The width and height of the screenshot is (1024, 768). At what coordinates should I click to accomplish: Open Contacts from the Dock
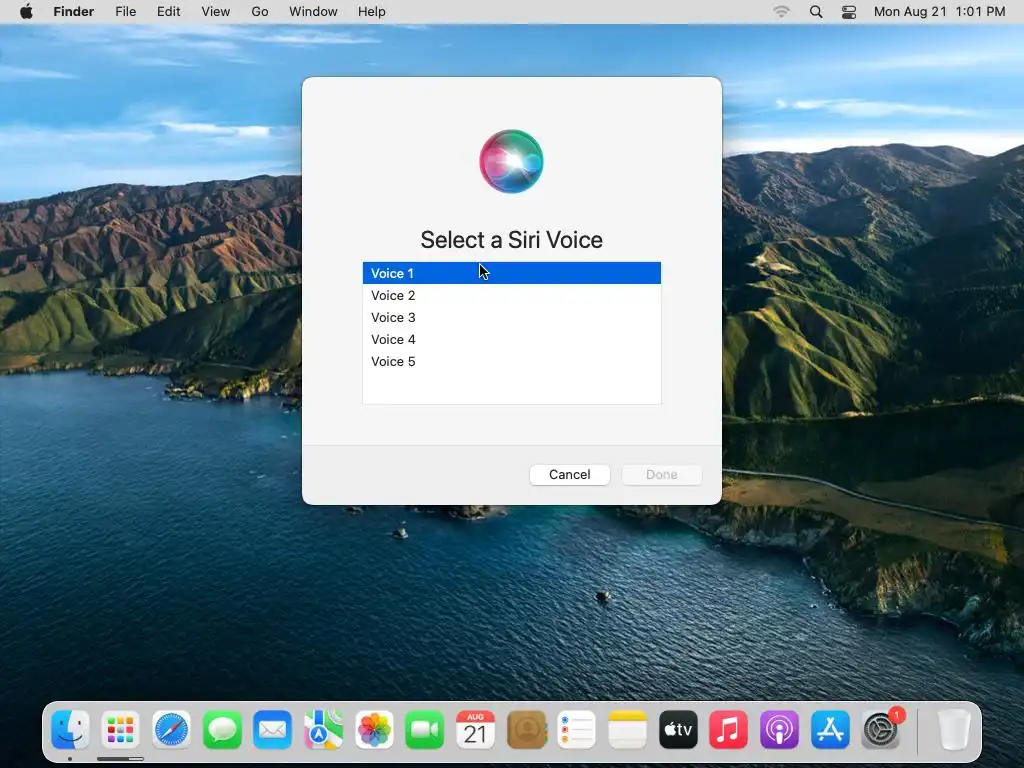(x=526, y=729)
